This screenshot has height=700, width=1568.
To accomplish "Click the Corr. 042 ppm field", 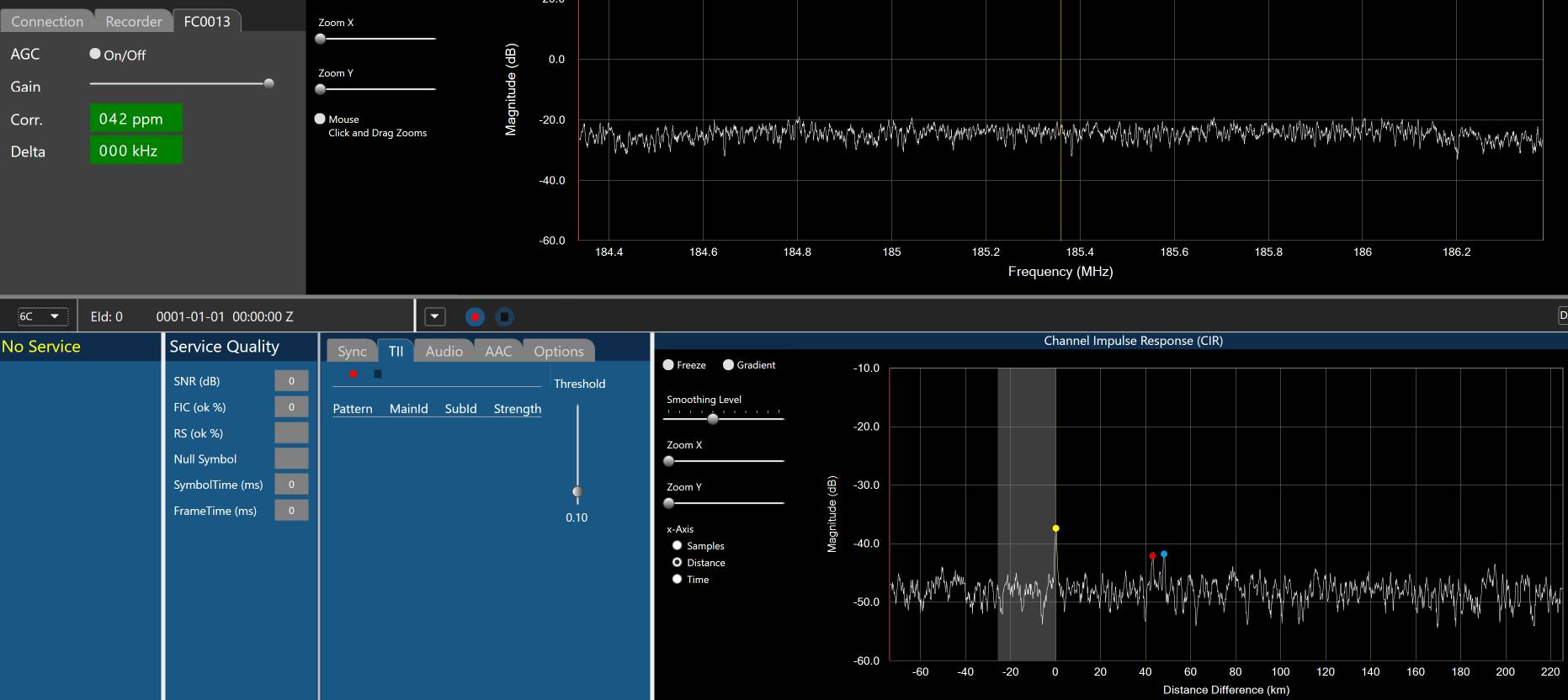I will 136,119.
